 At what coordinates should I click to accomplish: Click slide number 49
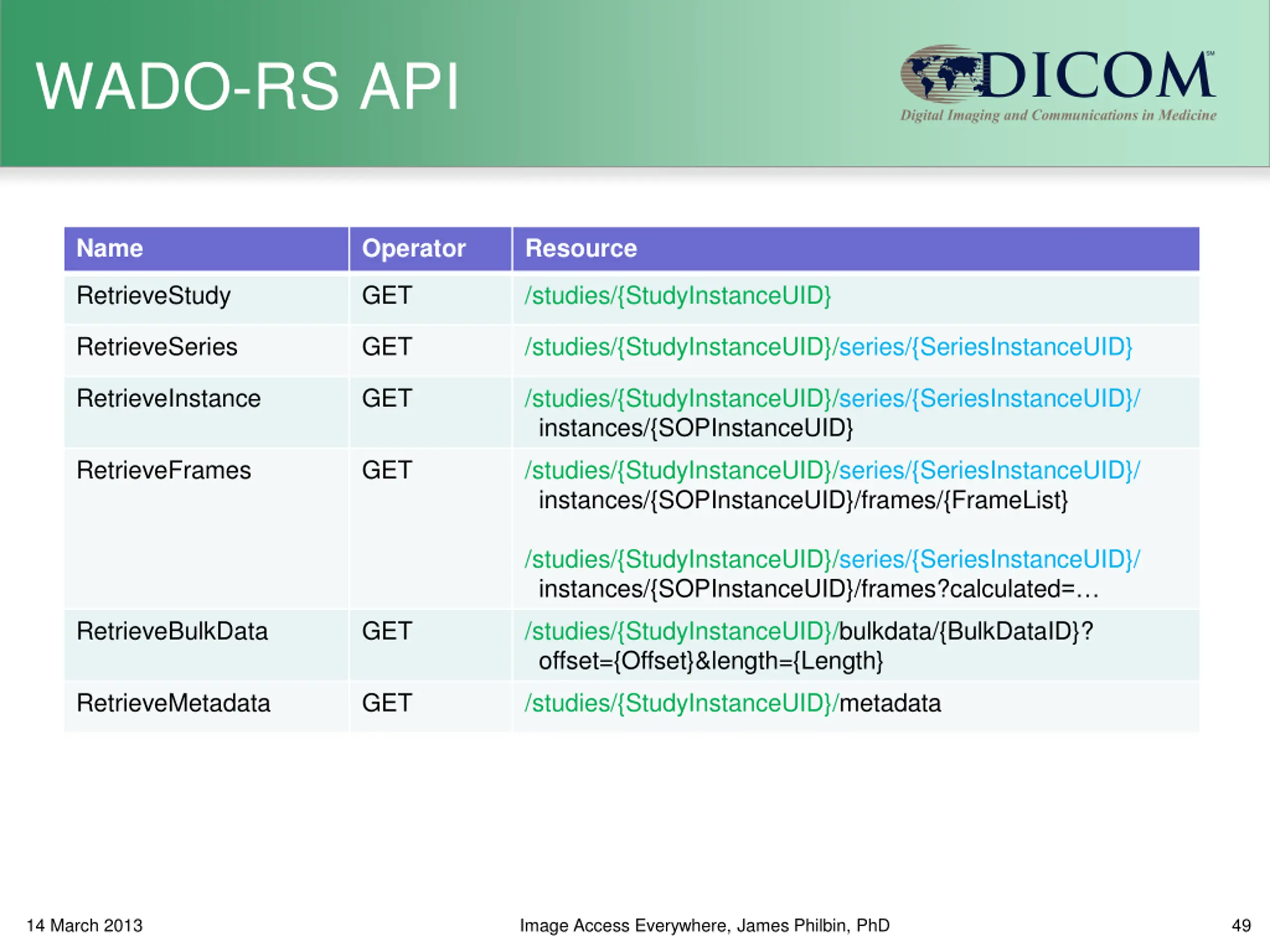1241,926
